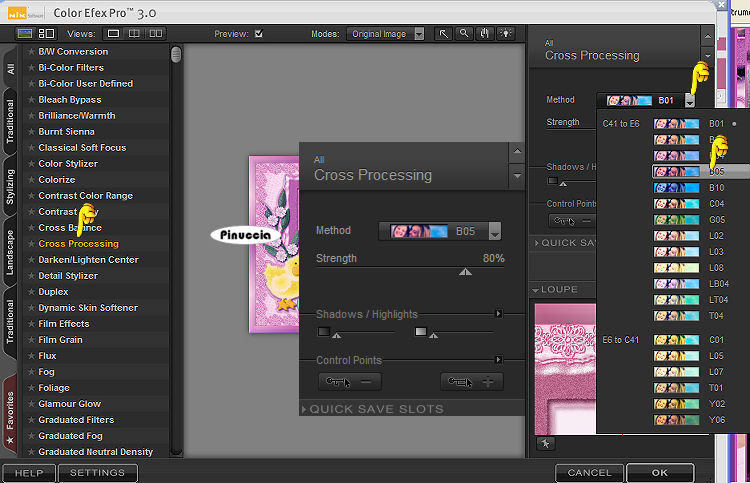The image size is (750, 483).
Task: Switch to the Stylizing tab
Action: pyautogui.click(x=10, y=187)
